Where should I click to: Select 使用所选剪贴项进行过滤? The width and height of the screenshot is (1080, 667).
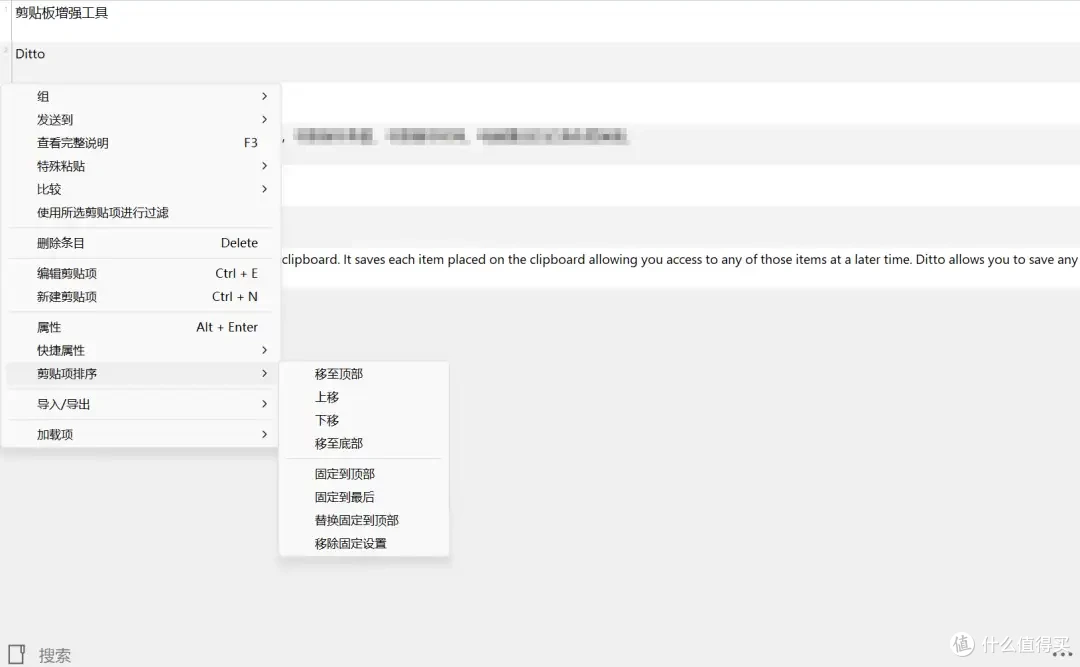pyautogui.click(x=141, y=212)
